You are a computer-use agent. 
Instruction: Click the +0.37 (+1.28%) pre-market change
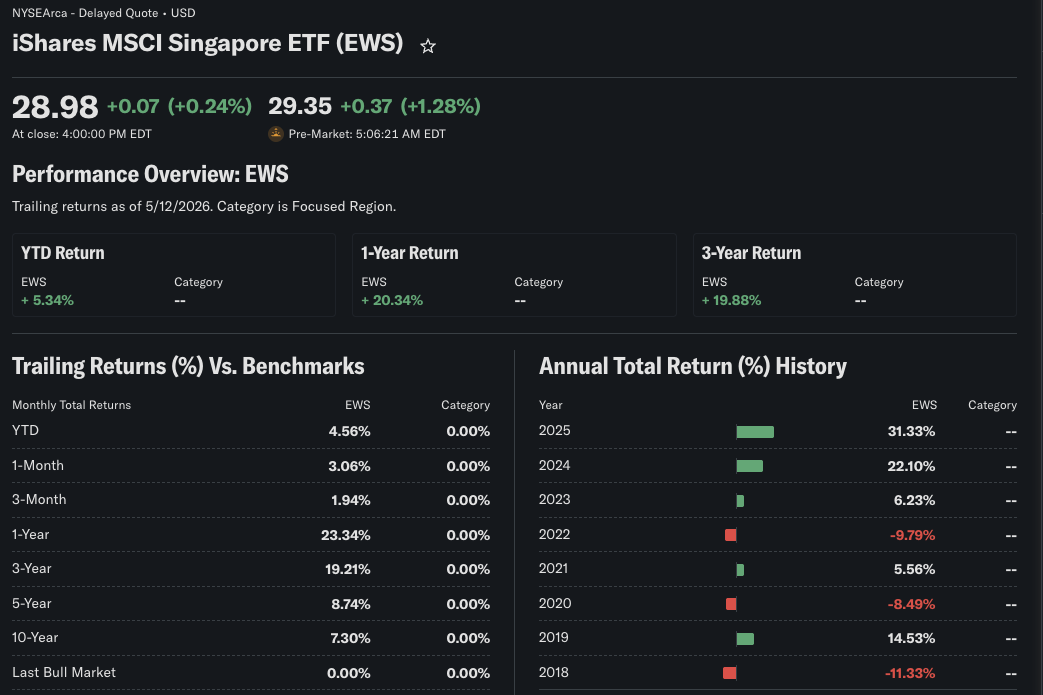[410, 106]
